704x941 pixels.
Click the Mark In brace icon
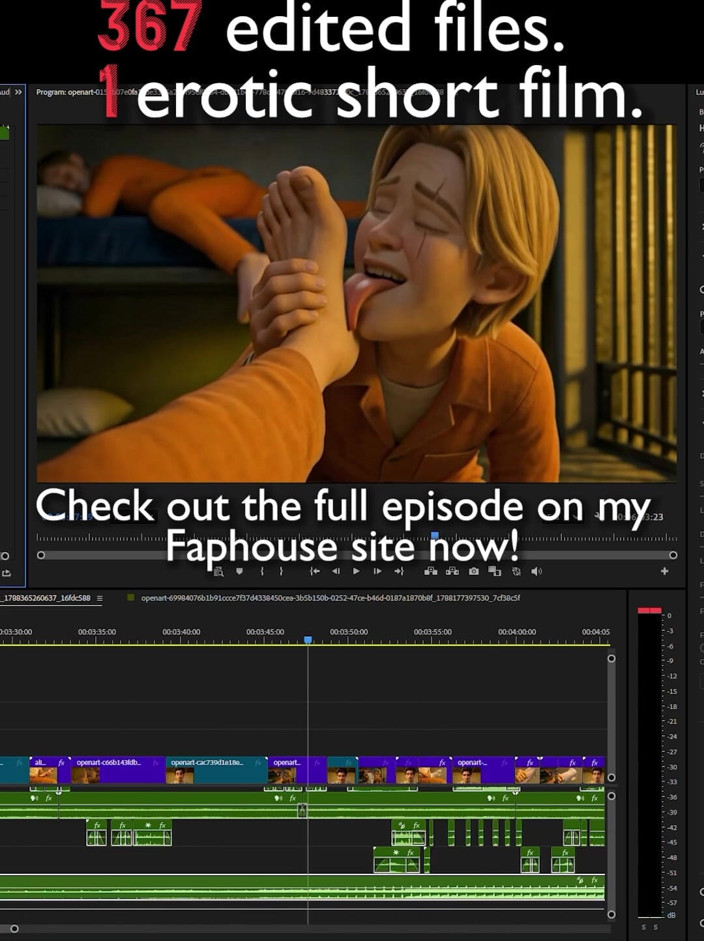[262, 571]
